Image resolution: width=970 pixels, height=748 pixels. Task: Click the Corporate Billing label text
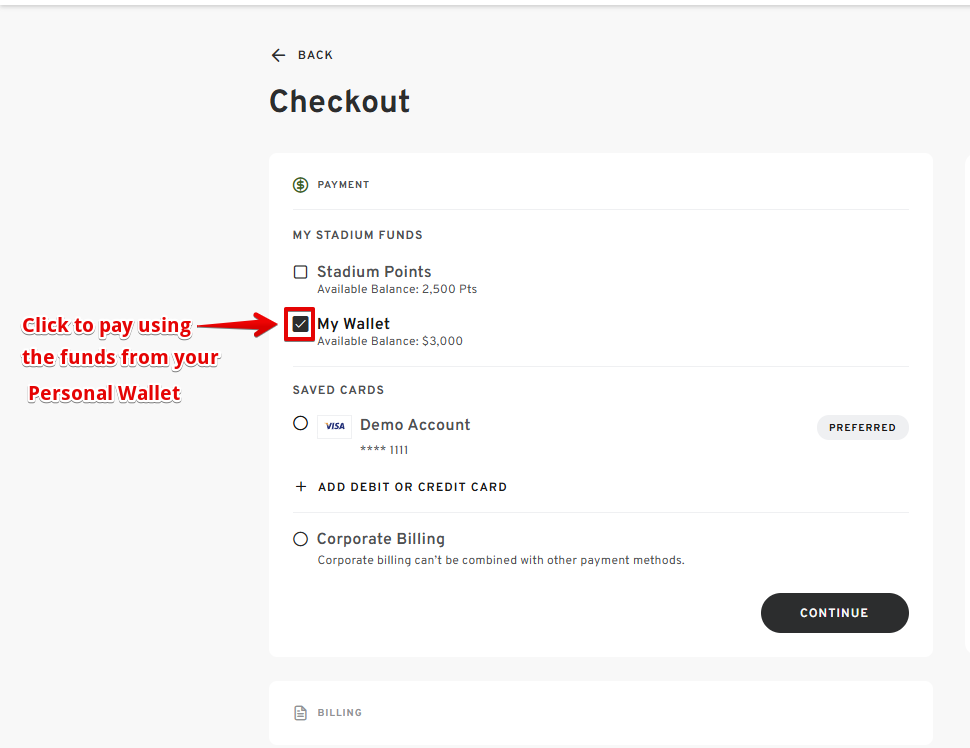(380, 539)
